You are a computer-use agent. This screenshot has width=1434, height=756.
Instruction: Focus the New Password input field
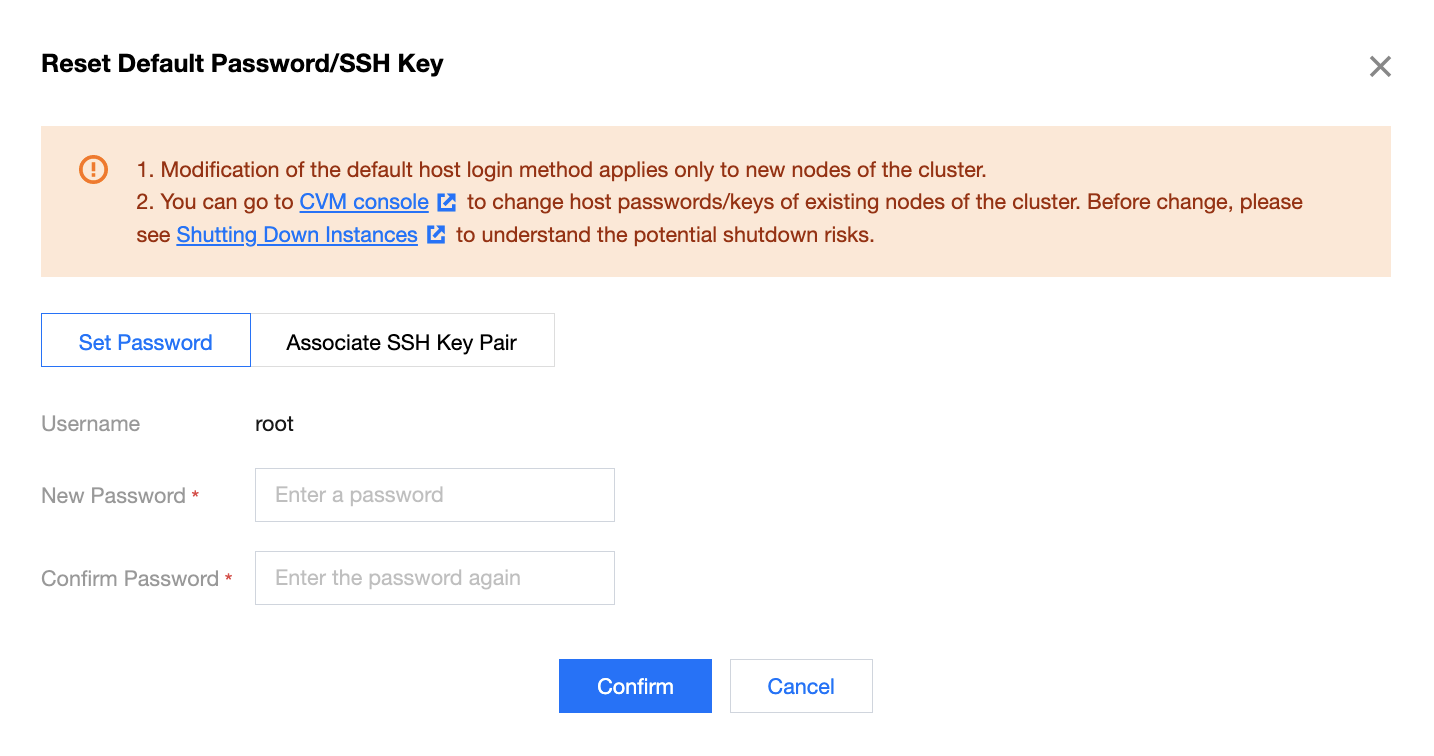click(434, 495)
